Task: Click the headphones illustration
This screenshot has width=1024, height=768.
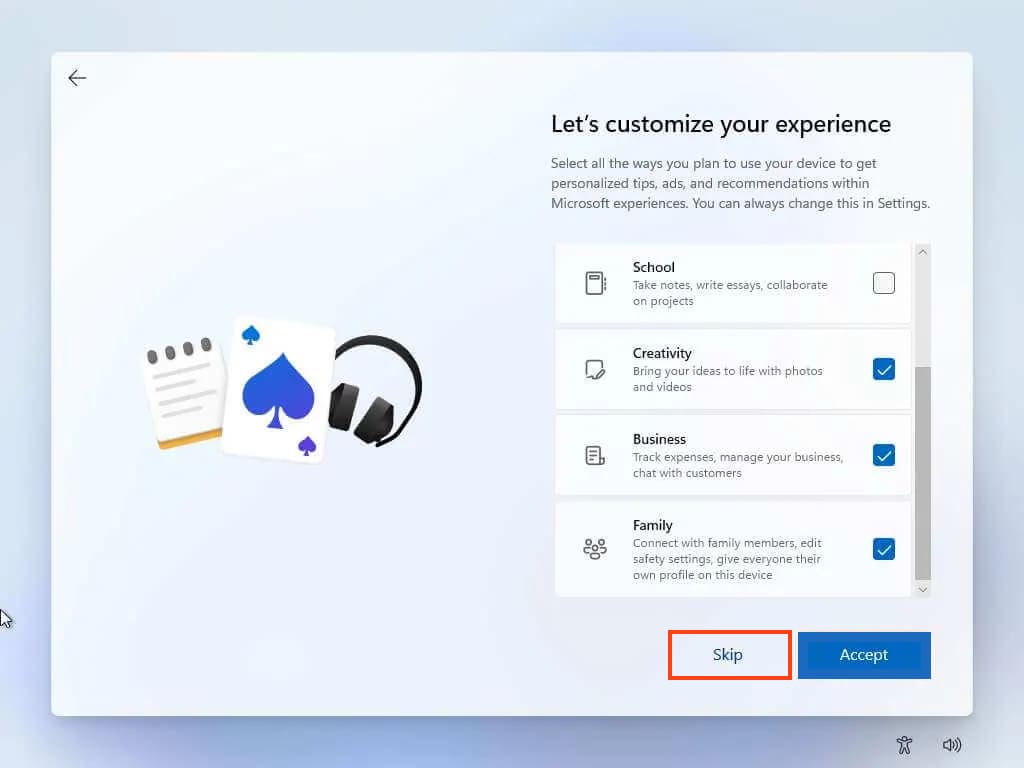Action: tap(378, 390)
